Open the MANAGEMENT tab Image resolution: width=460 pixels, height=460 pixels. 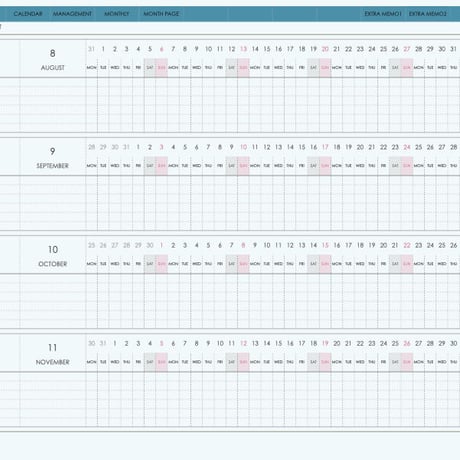pyautogui.click(x=72, y=14)
